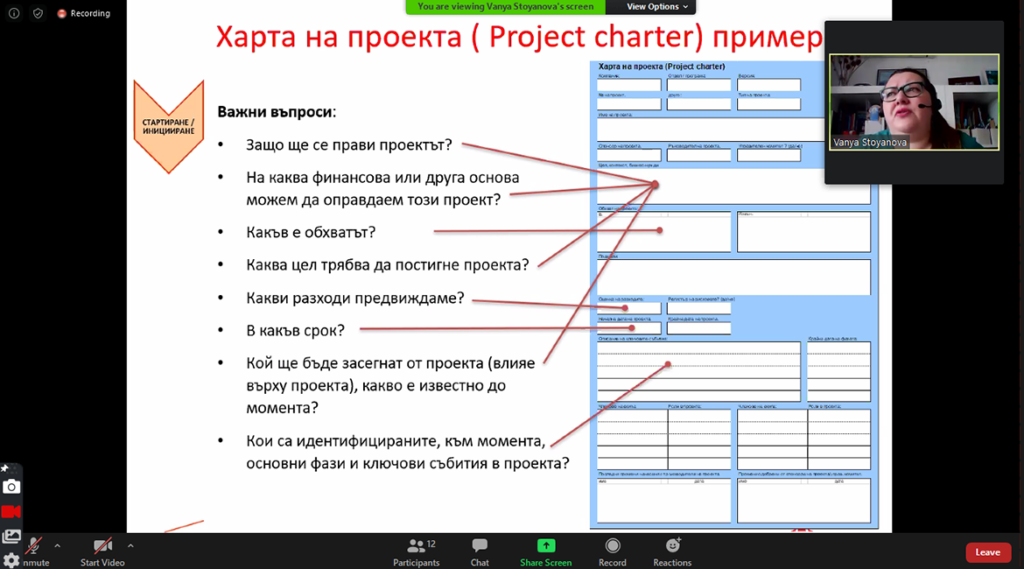Open the Chat panel
The width and height of the screenshot is (1024, 569).
[479, 552]
